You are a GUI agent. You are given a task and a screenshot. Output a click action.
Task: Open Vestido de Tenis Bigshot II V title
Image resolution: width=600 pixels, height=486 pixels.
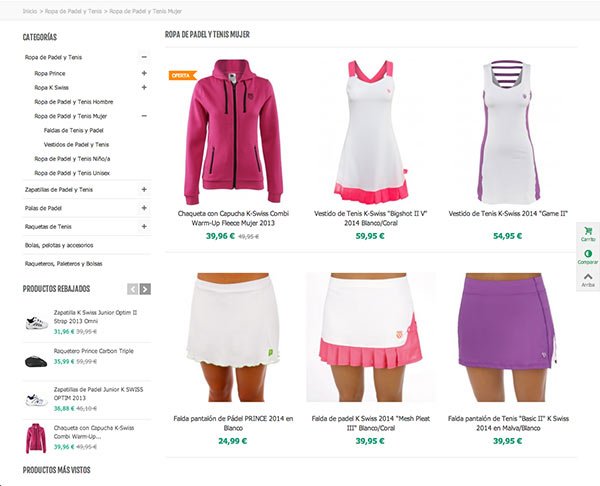click(370, 218)
